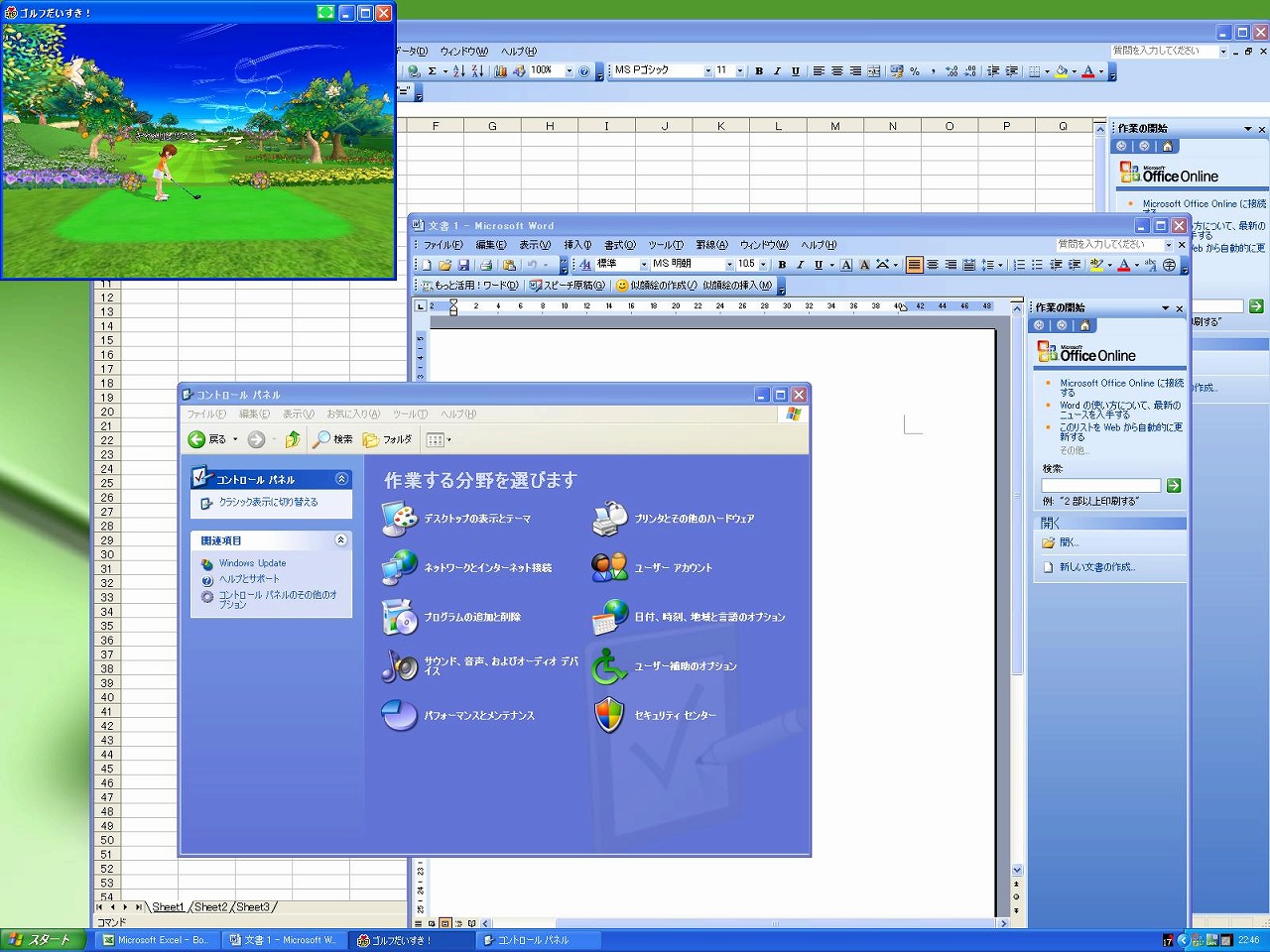The width and height of the screenshot is (1270, 952).
Task: Click the AutoSum sigma icon in Excel
Action: [x=432, y=71]
